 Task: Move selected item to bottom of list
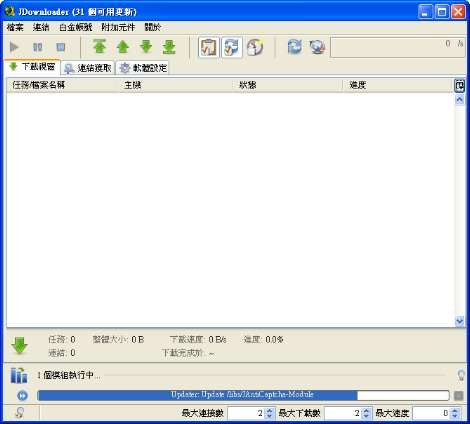coord(169,47)
